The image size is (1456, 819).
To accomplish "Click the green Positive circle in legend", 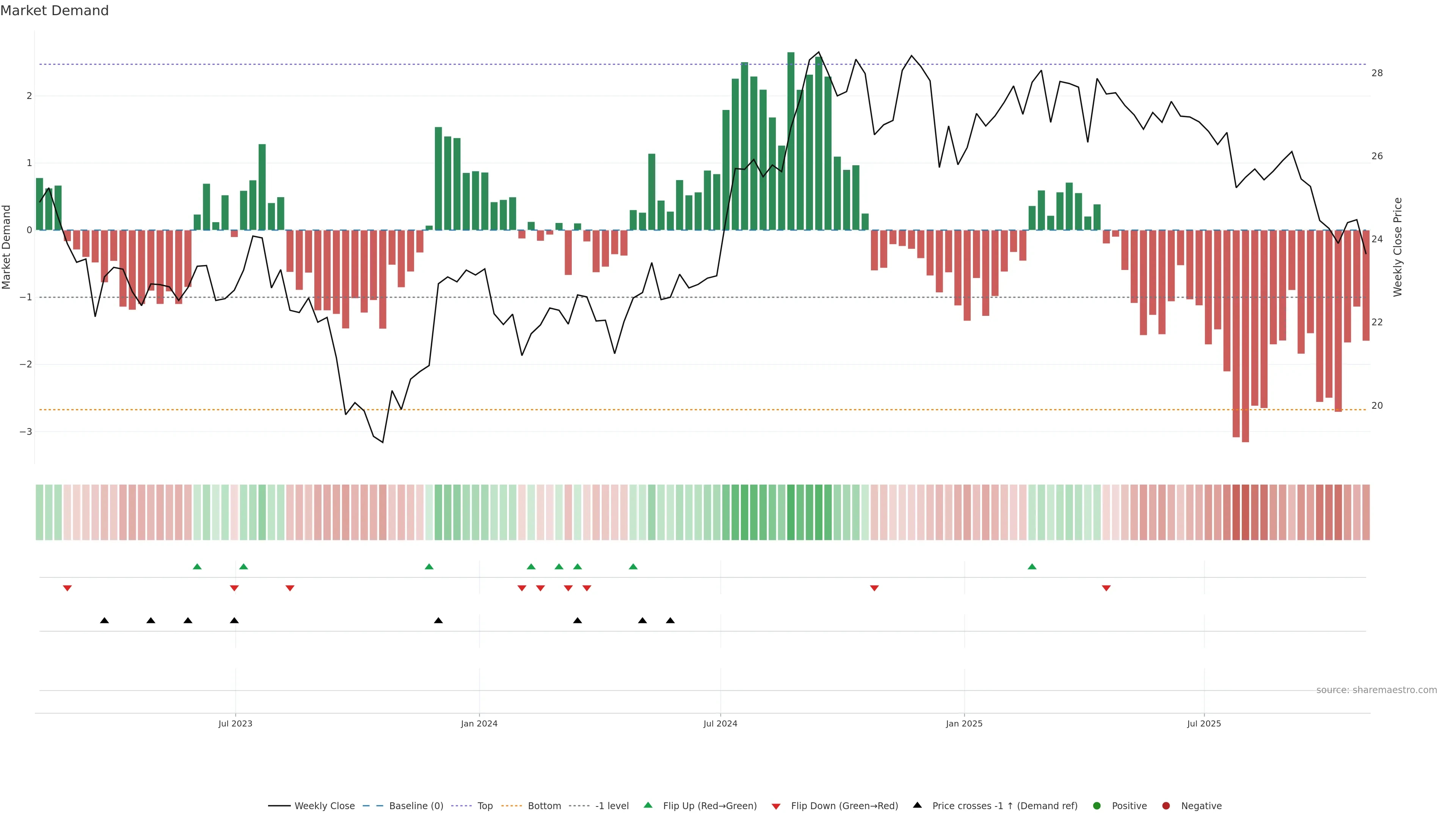I will click(x=1097, y=805).
